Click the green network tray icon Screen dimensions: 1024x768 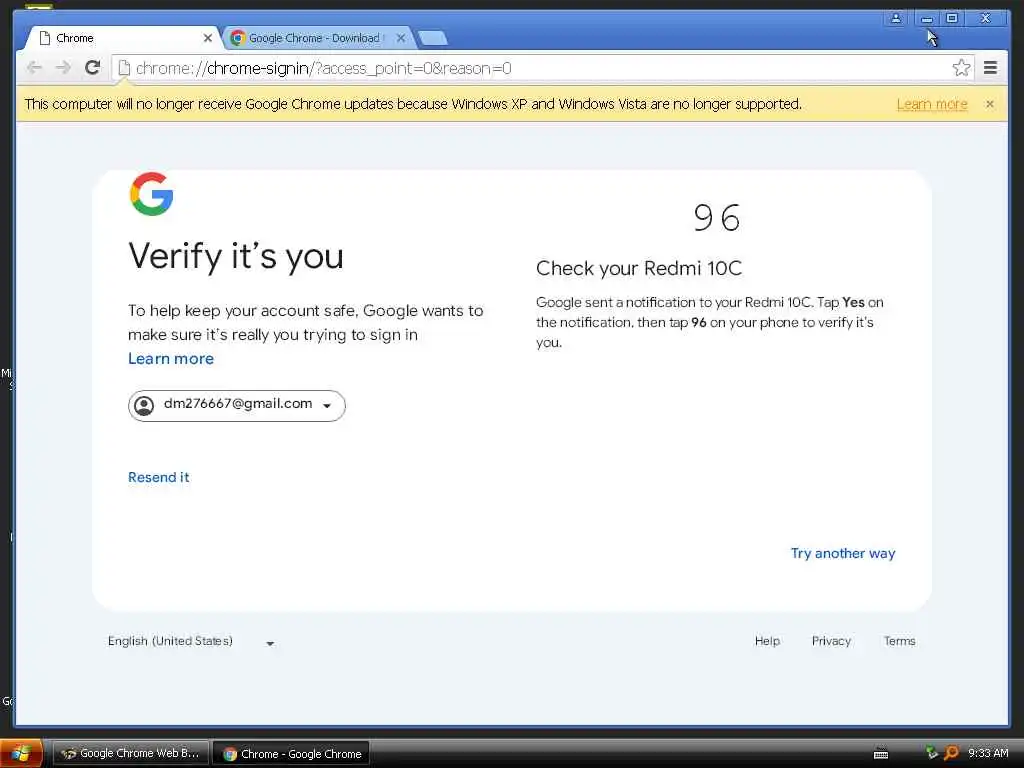(x=932, y=753)
